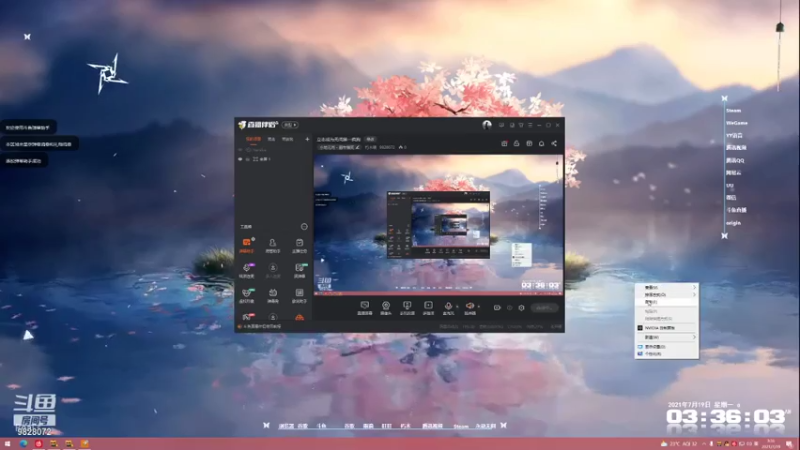Edit the stream category under the title

pyautogui.click(x=339, y=147)
